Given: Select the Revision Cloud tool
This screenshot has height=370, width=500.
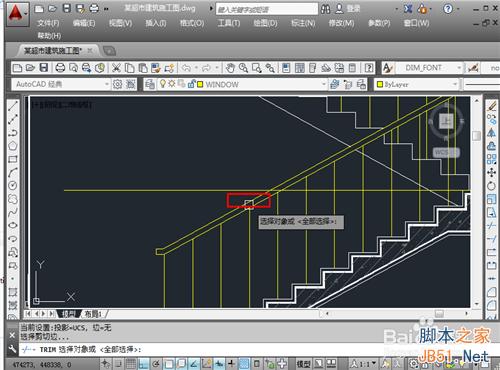Looking at the screenshot, I should pos(13,199).
